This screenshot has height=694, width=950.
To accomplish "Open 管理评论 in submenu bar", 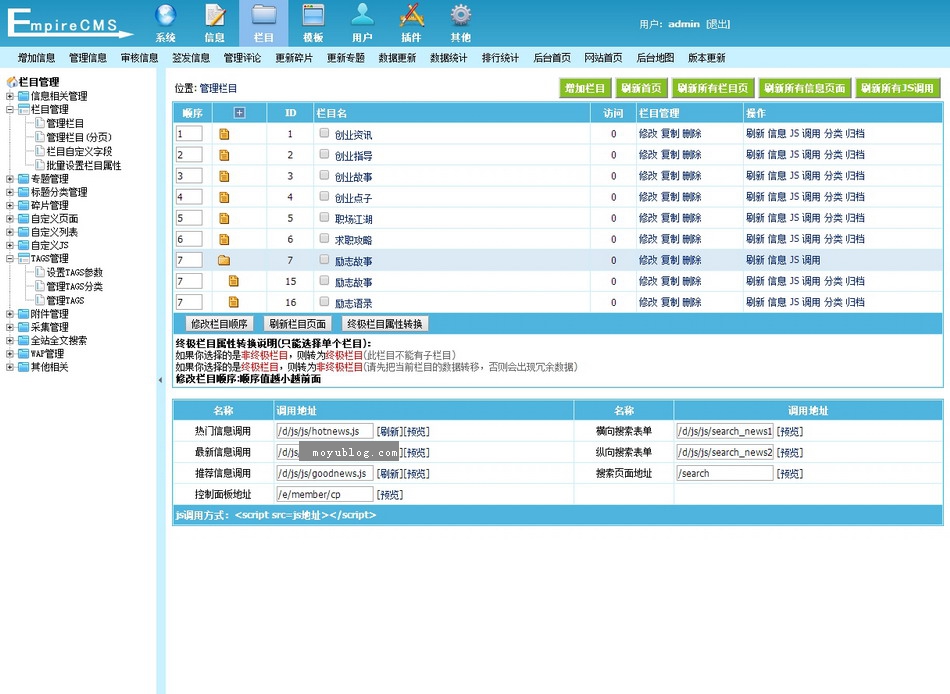I will 242,58.
